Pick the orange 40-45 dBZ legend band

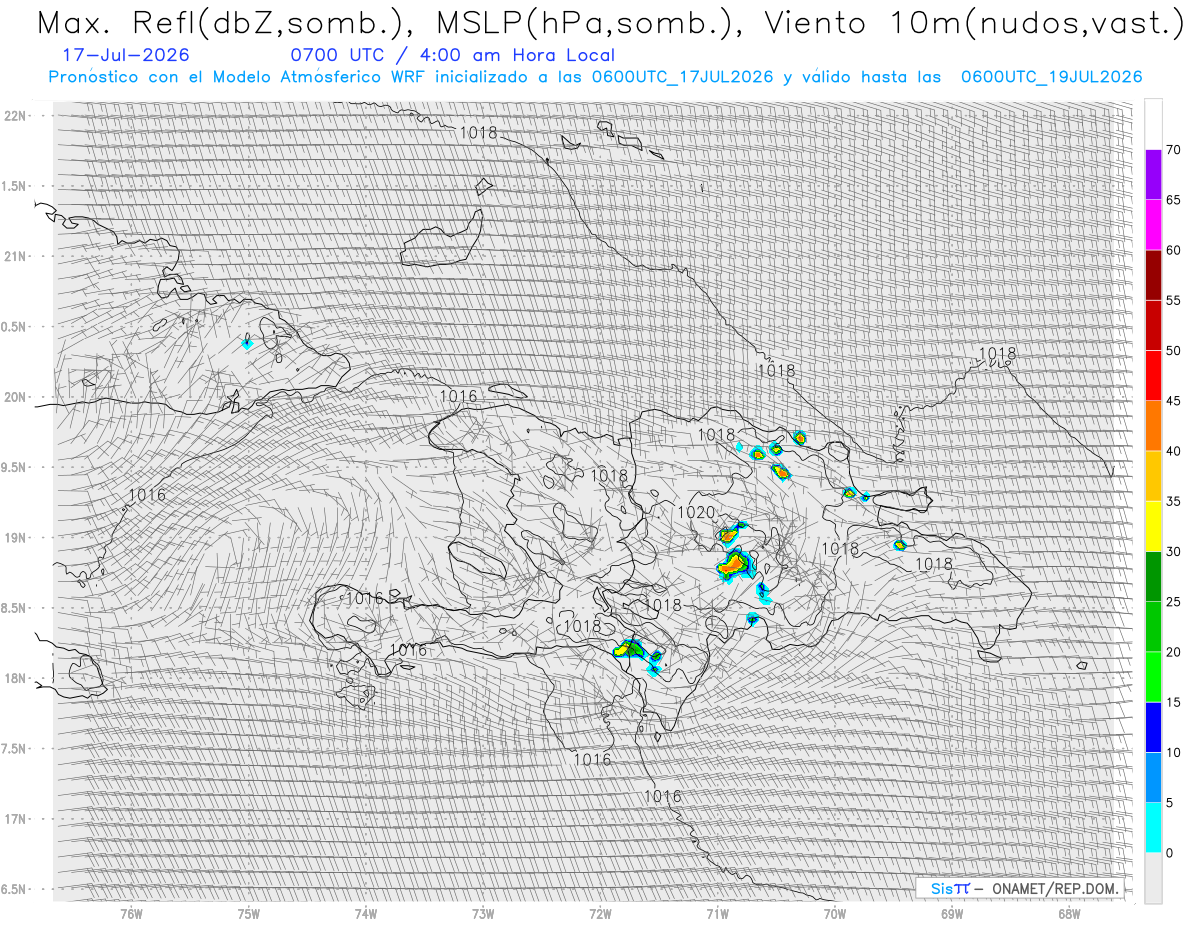pos(1153,426)
